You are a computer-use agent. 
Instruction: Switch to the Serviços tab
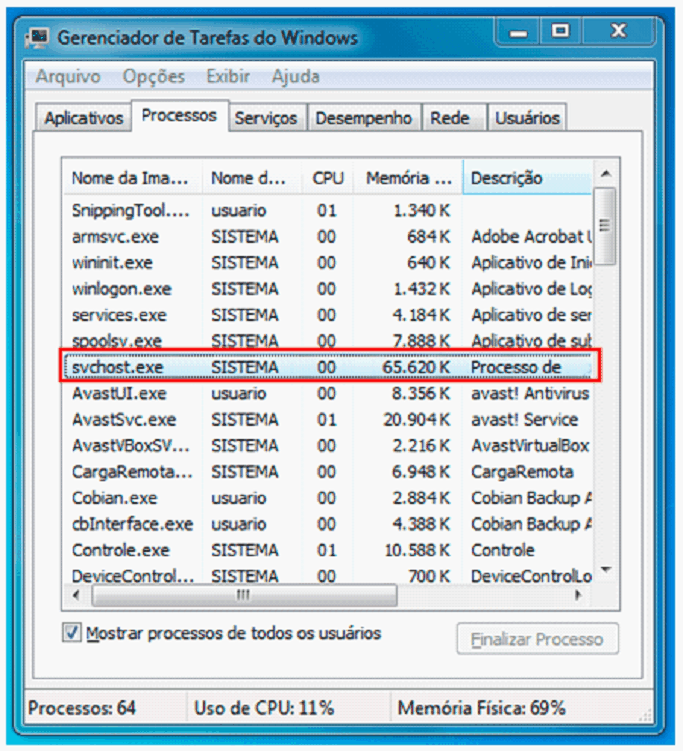click(x=266, y=118)
